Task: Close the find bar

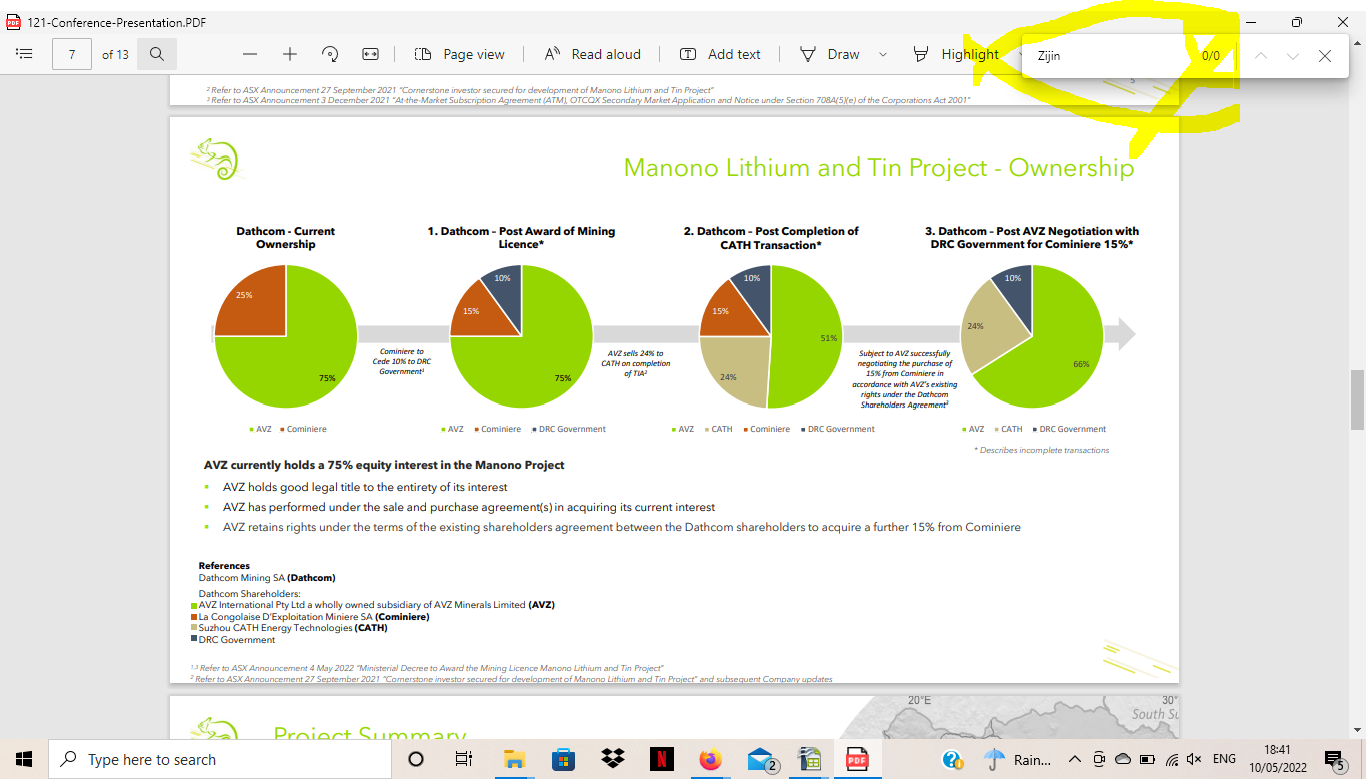Action: tap(1325, 56)
